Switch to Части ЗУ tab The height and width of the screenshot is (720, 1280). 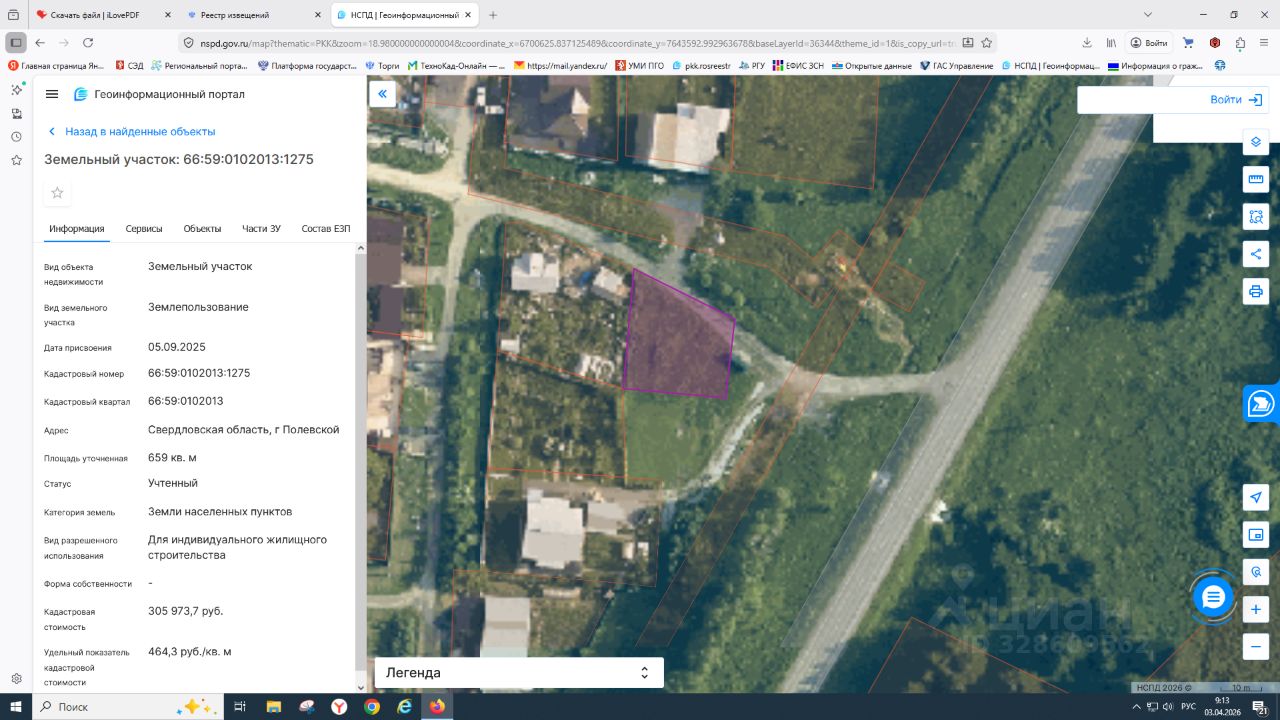click(x=261, y=229)
